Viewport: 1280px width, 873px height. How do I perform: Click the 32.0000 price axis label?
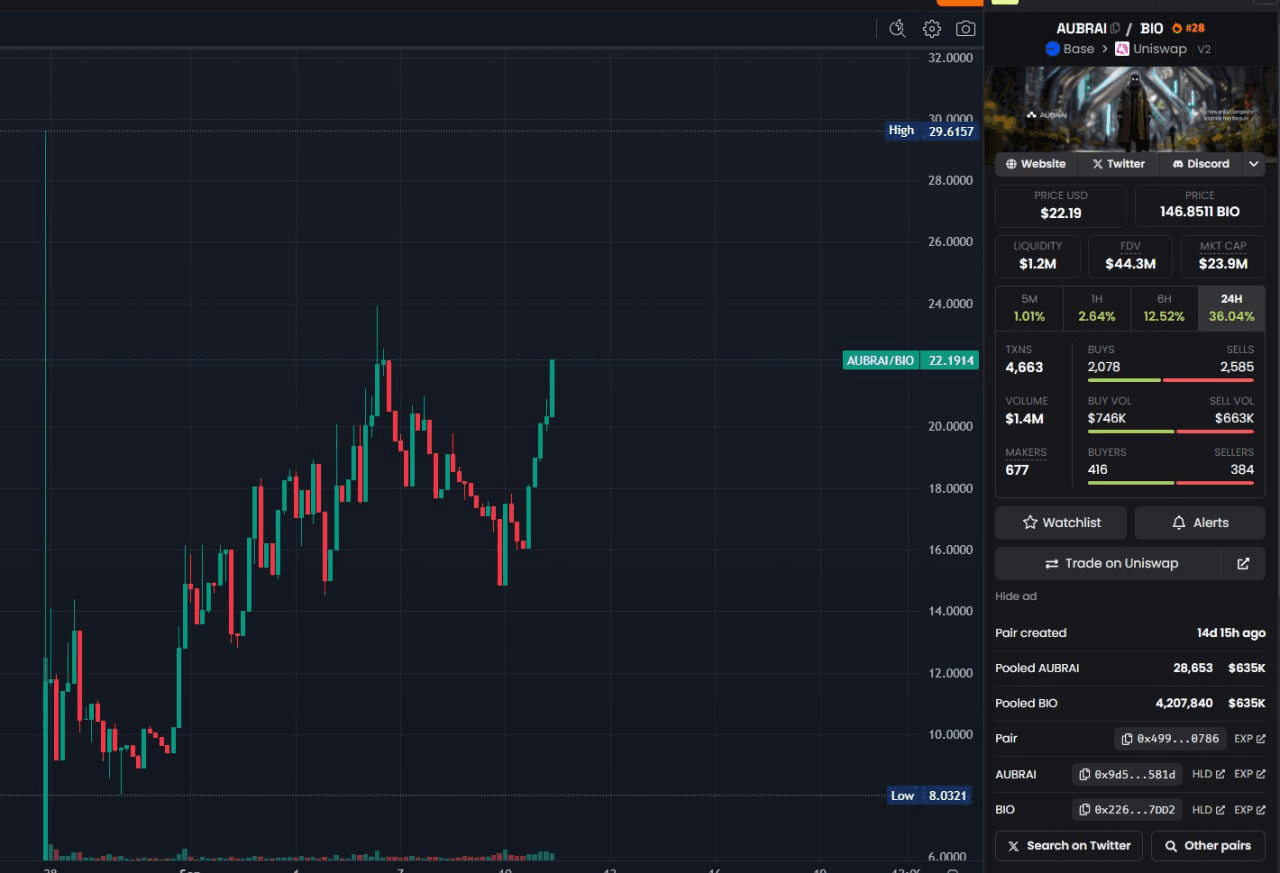point(951,58)
